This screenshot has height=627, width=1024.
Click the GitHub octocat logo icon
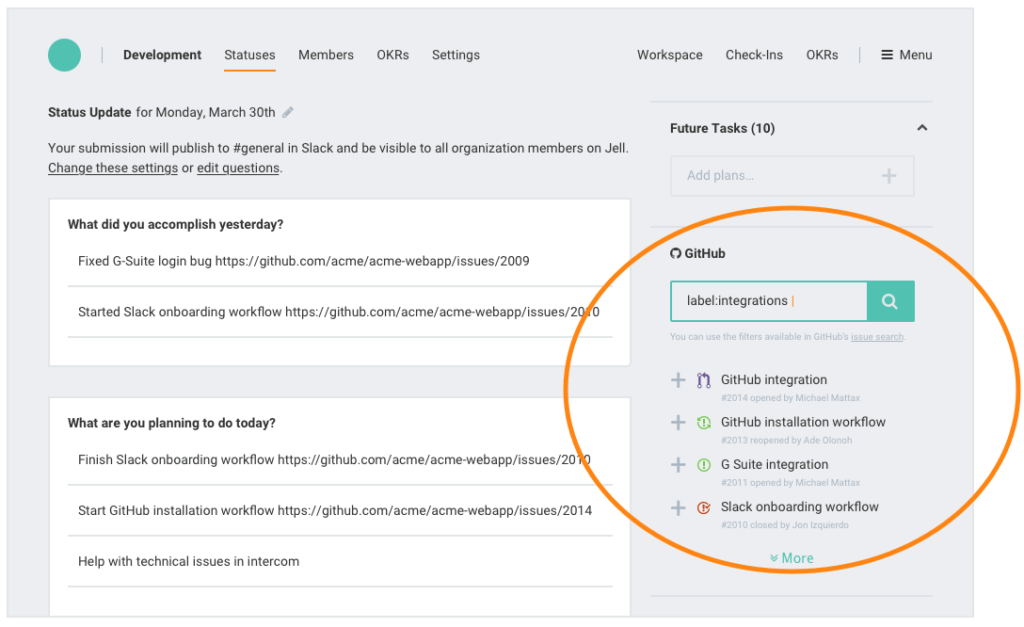pos(675,253)
